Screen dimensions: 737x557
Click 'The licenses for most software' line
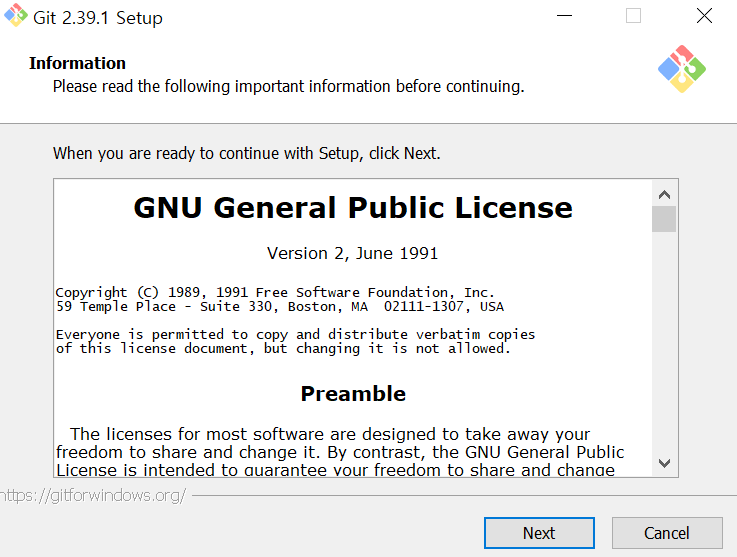click(329, 434)
